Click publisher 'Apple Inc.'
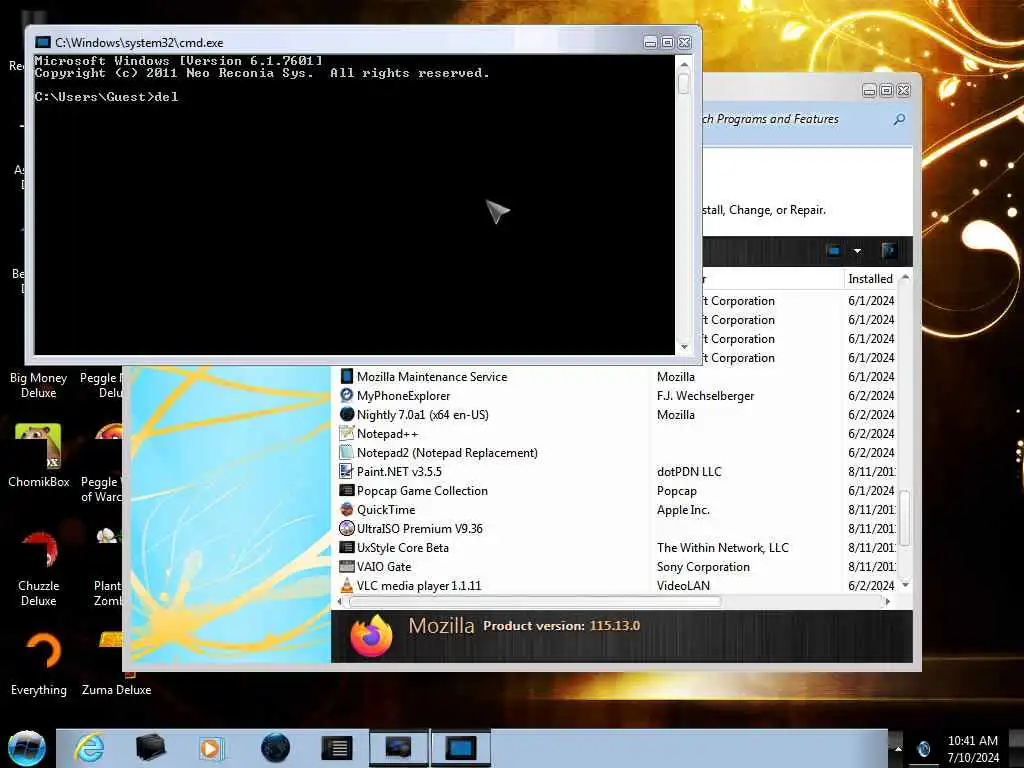1024x768 pixels. pyautogui.click(x=683, y=509)
